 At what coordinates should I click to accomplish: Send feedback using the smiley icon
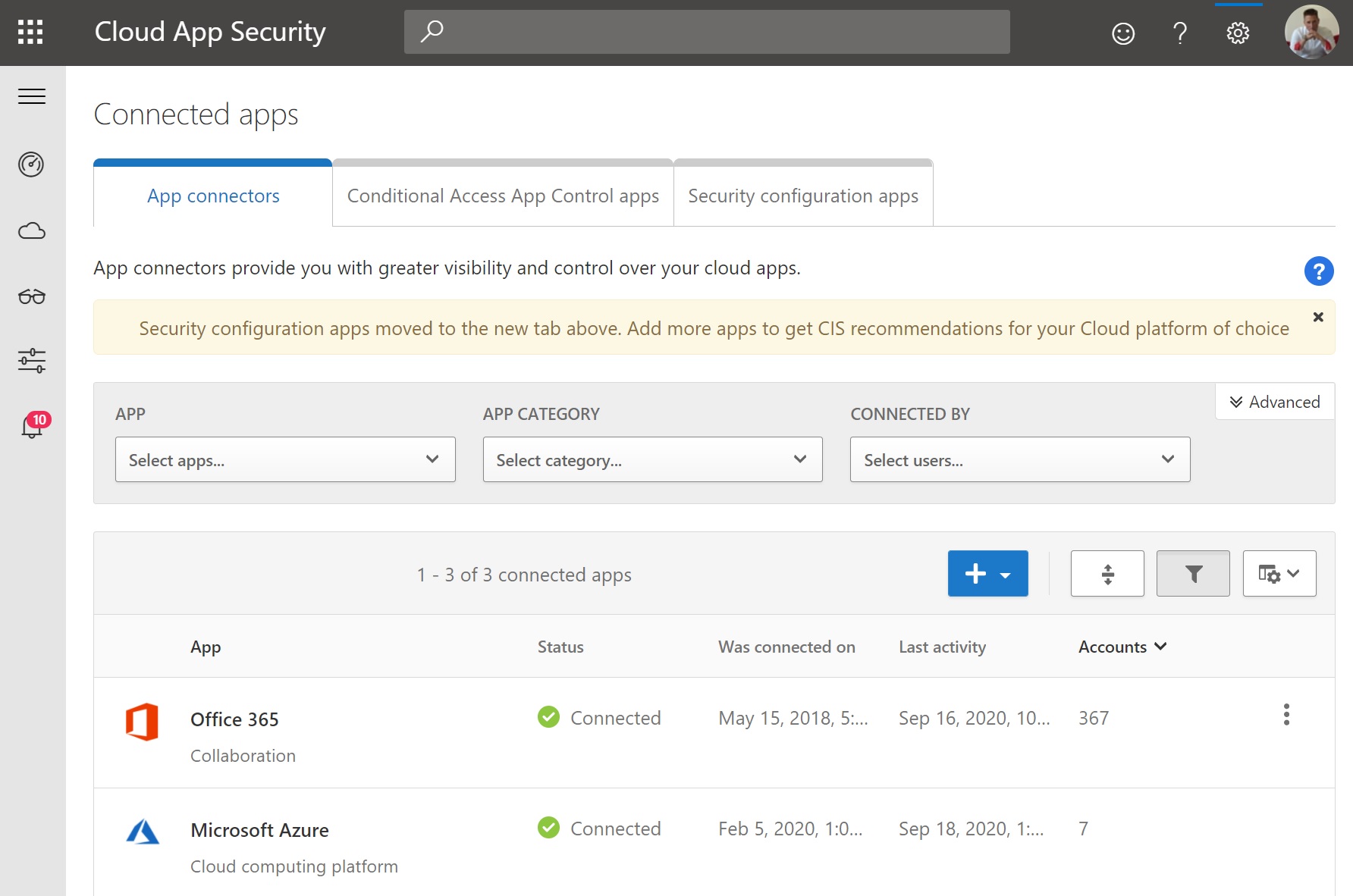[1122, 33]
